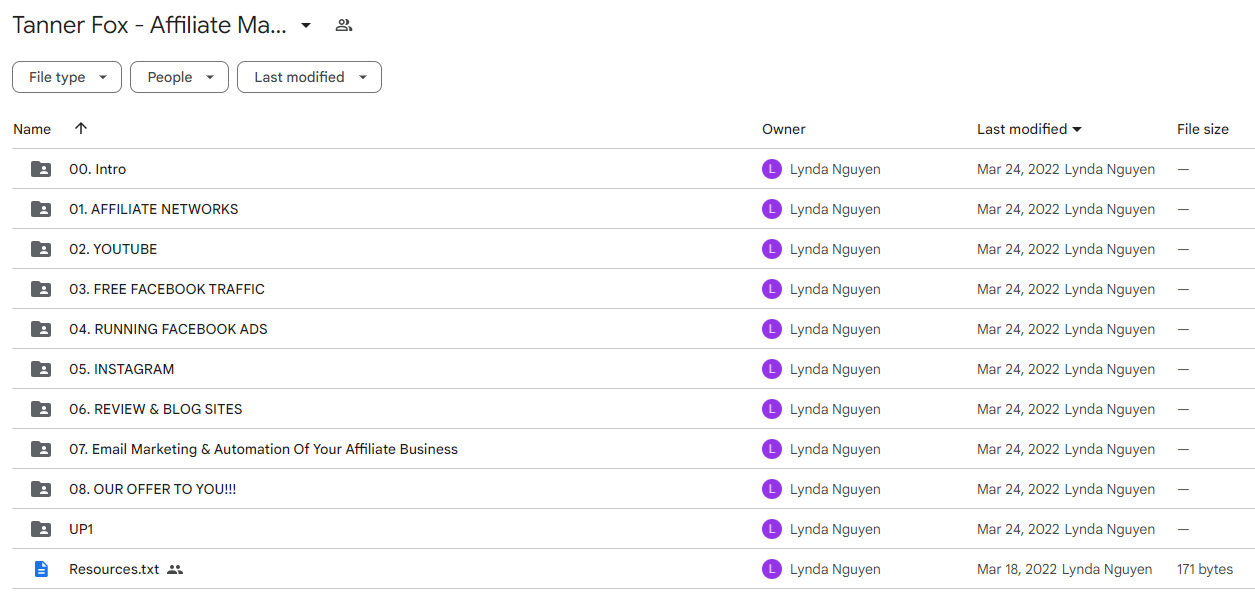1255x608 pixels.
Task: Click owner name Lynda Nguyen in 00. Intro row
Action: [835, 169]
